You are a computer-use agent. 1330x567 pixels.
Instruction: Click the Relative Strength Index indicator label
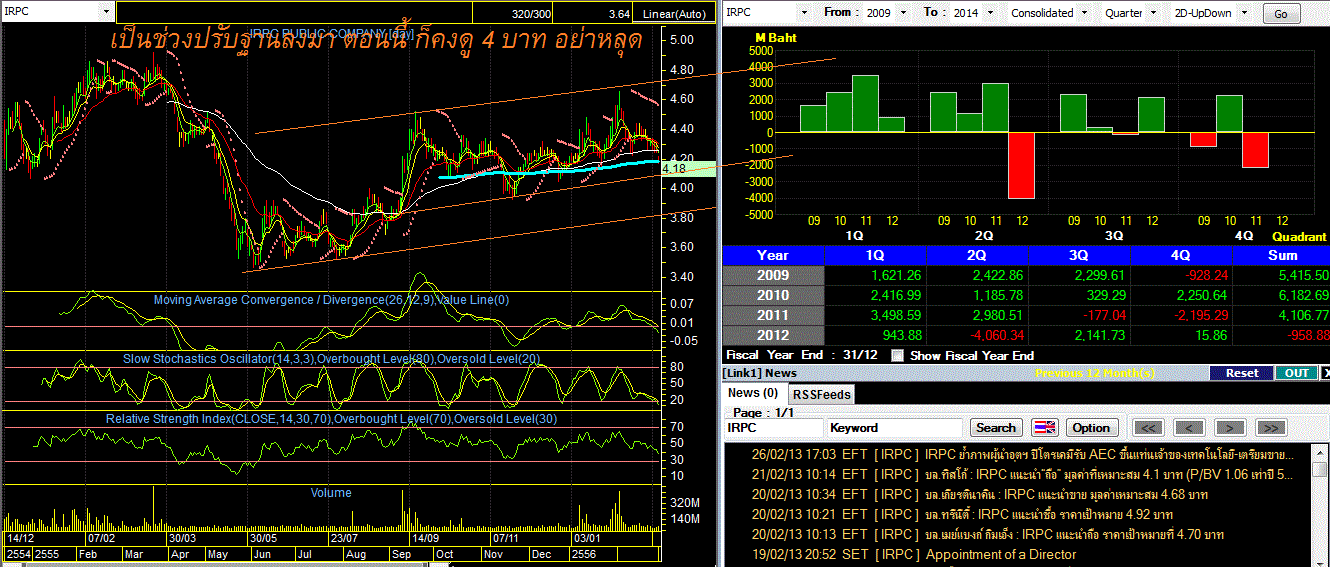(x=332, y=419)
